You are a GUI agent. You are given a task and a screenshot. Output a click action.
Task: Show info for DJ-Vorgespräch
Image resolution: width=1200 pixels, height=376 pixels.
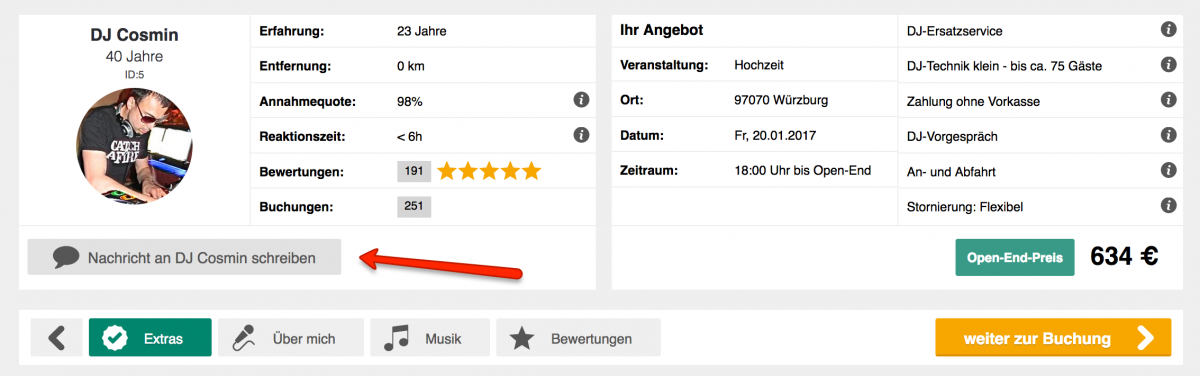[x=1167, y=135]
